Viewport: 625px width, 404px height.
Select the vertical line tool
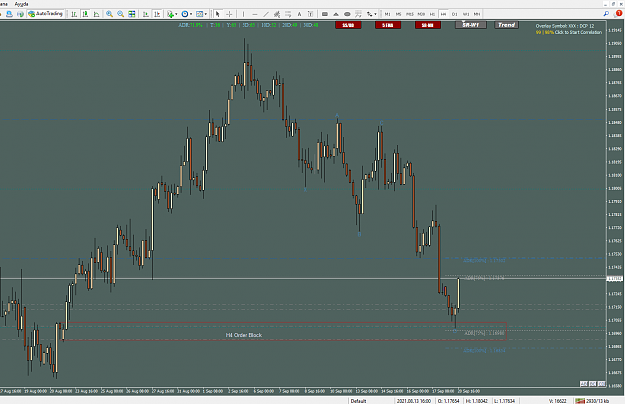tap(244, 14)
